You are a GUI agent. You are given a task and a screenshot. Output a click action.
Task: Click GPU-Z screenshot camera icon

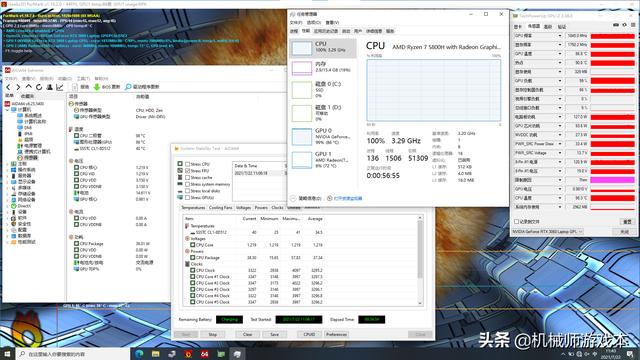pos(616,25)
